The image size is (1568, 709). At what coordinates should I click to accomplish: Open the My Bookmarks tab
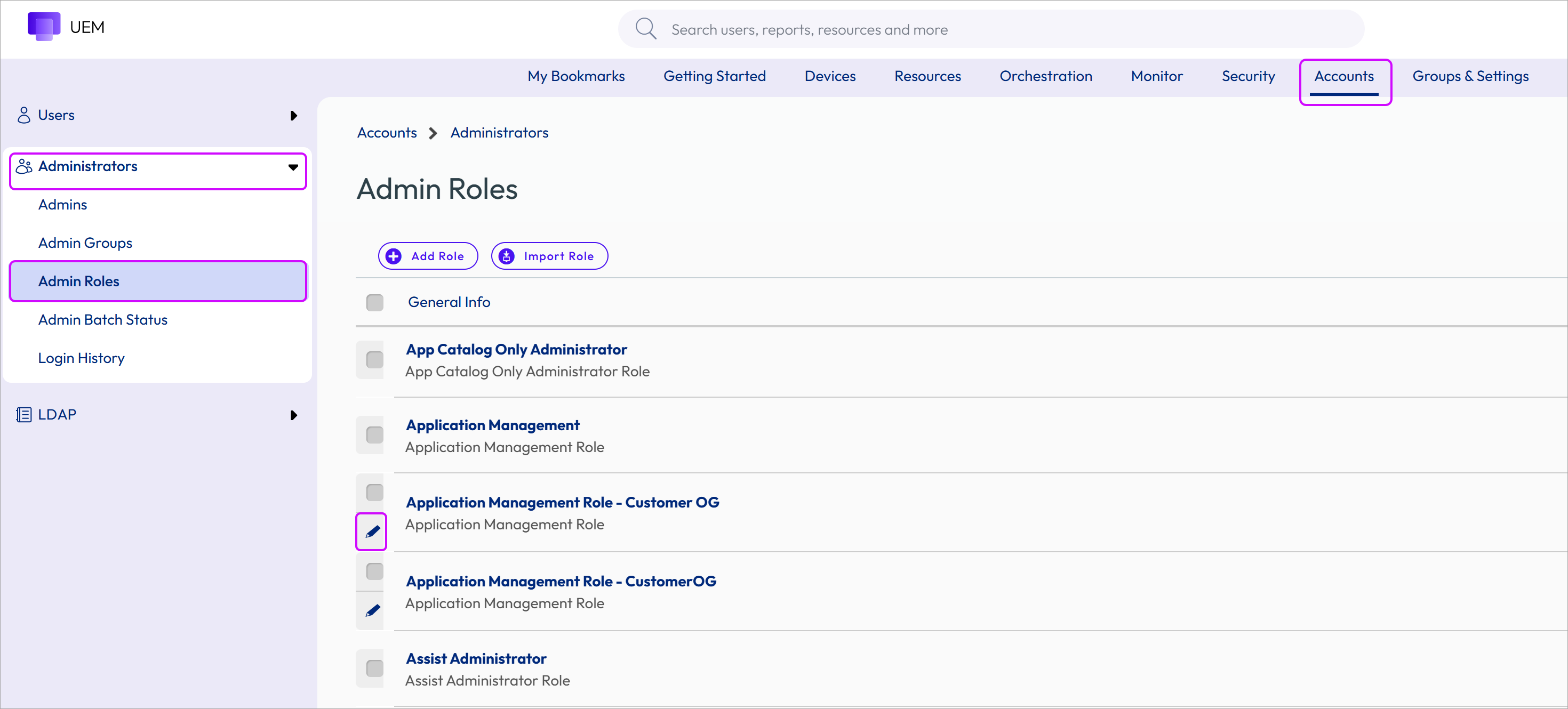(576, 76)
